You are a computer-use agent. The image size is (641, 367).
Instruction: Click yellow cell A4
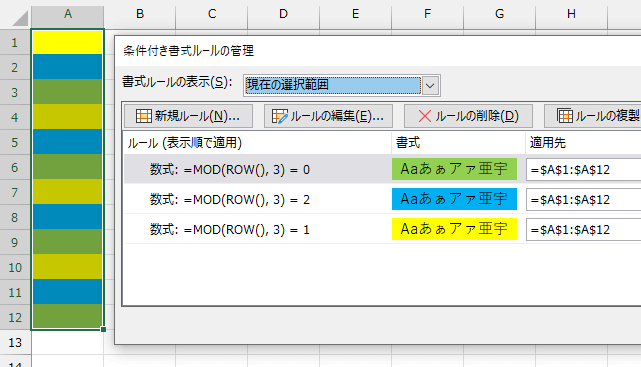tap(67, 117)
